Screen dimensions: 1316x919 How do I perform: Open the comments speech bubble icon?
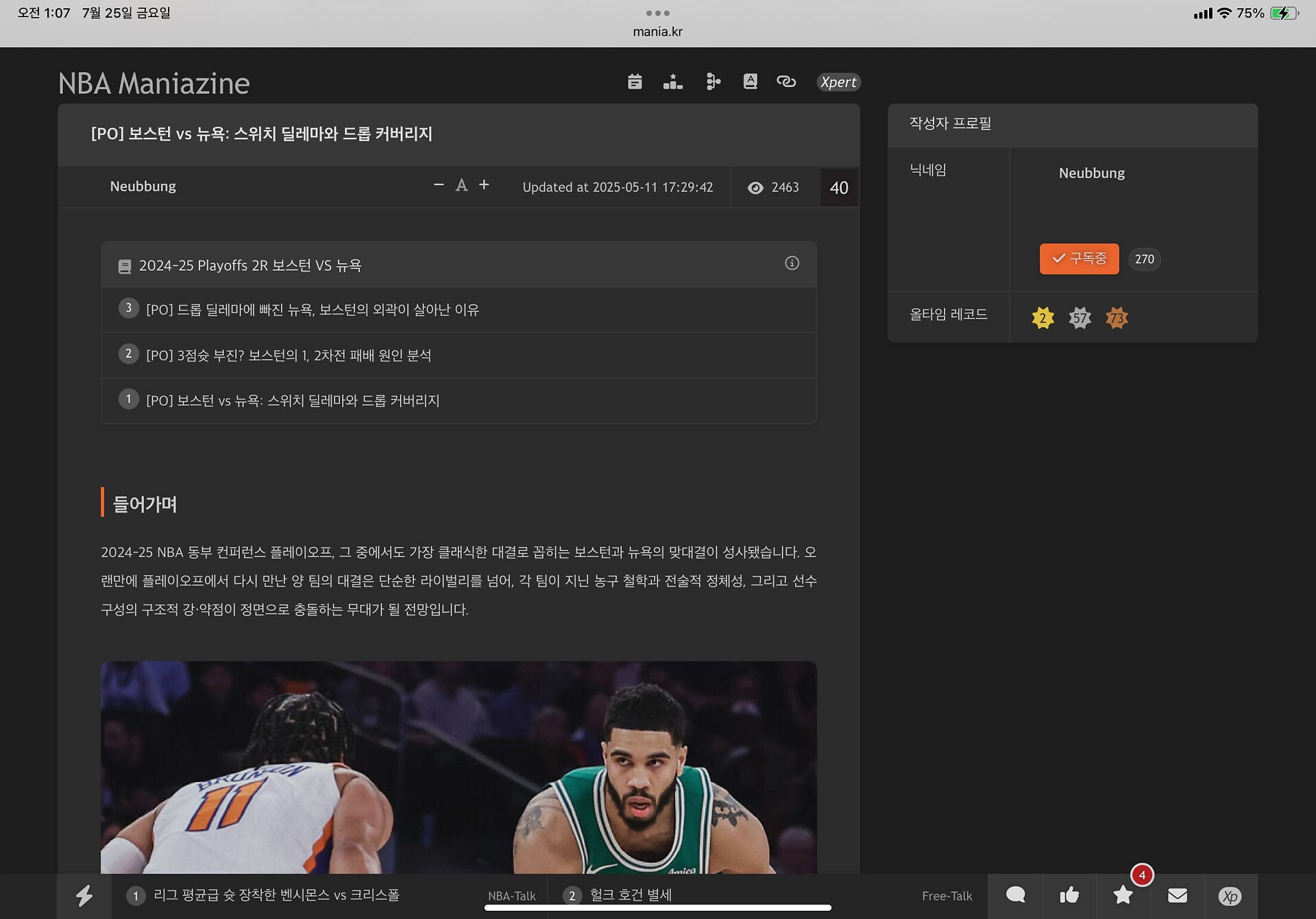pos(1015,895)
